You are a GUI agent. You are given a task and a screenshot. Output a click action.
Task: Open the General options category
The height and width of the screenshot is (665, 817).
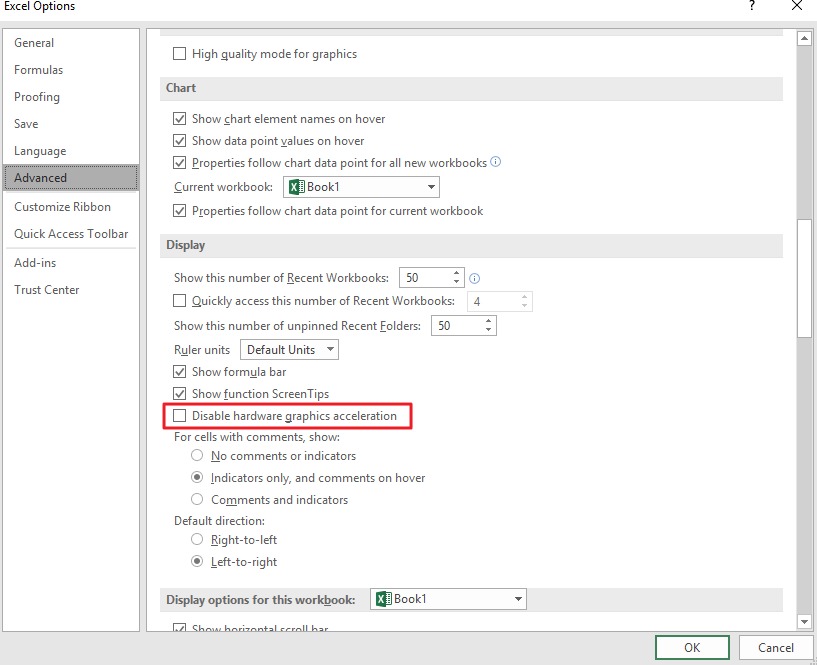click(71, 43)
